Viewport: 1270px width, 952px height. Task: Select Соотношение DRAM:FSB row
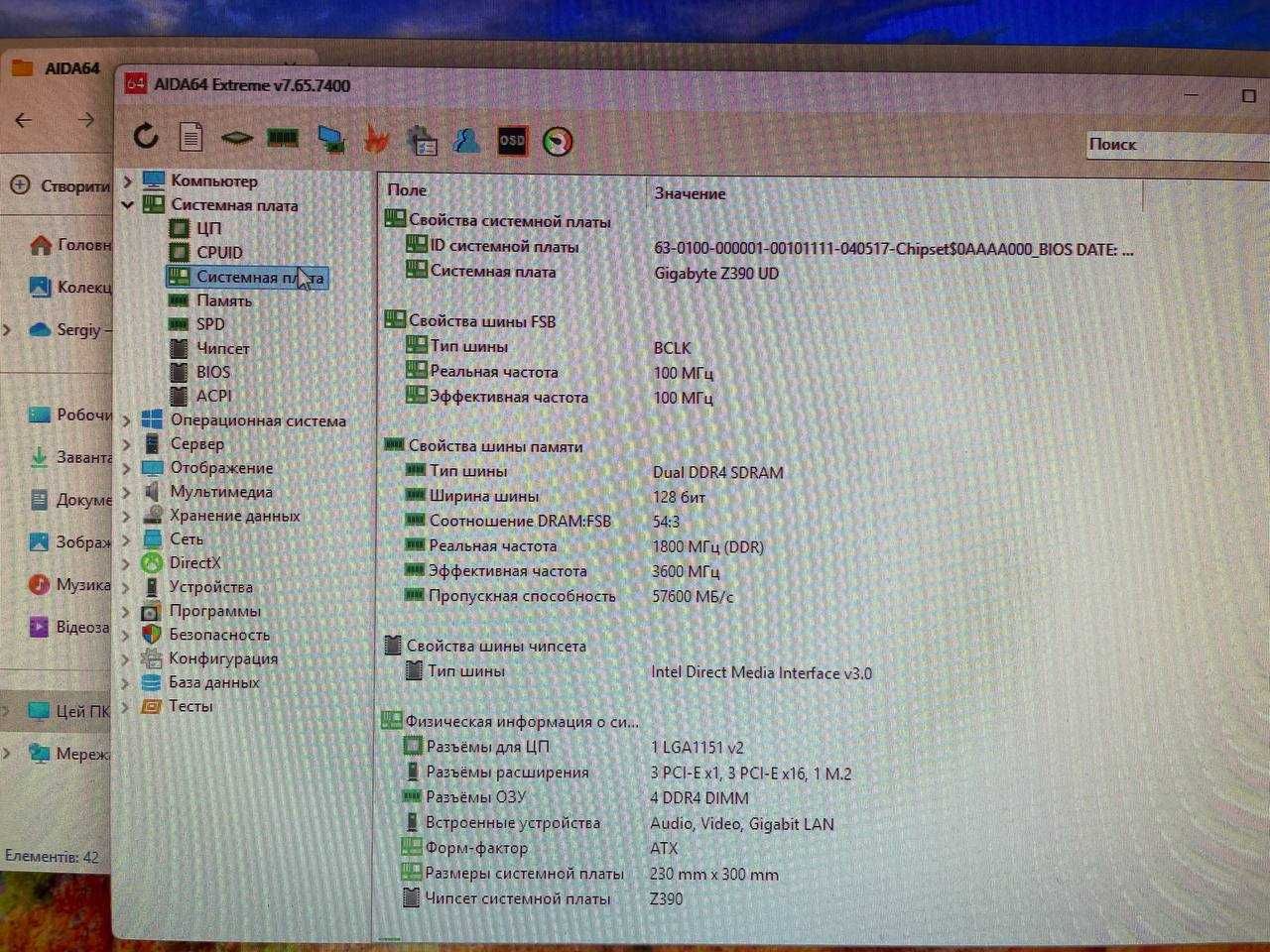coord(541,521)
